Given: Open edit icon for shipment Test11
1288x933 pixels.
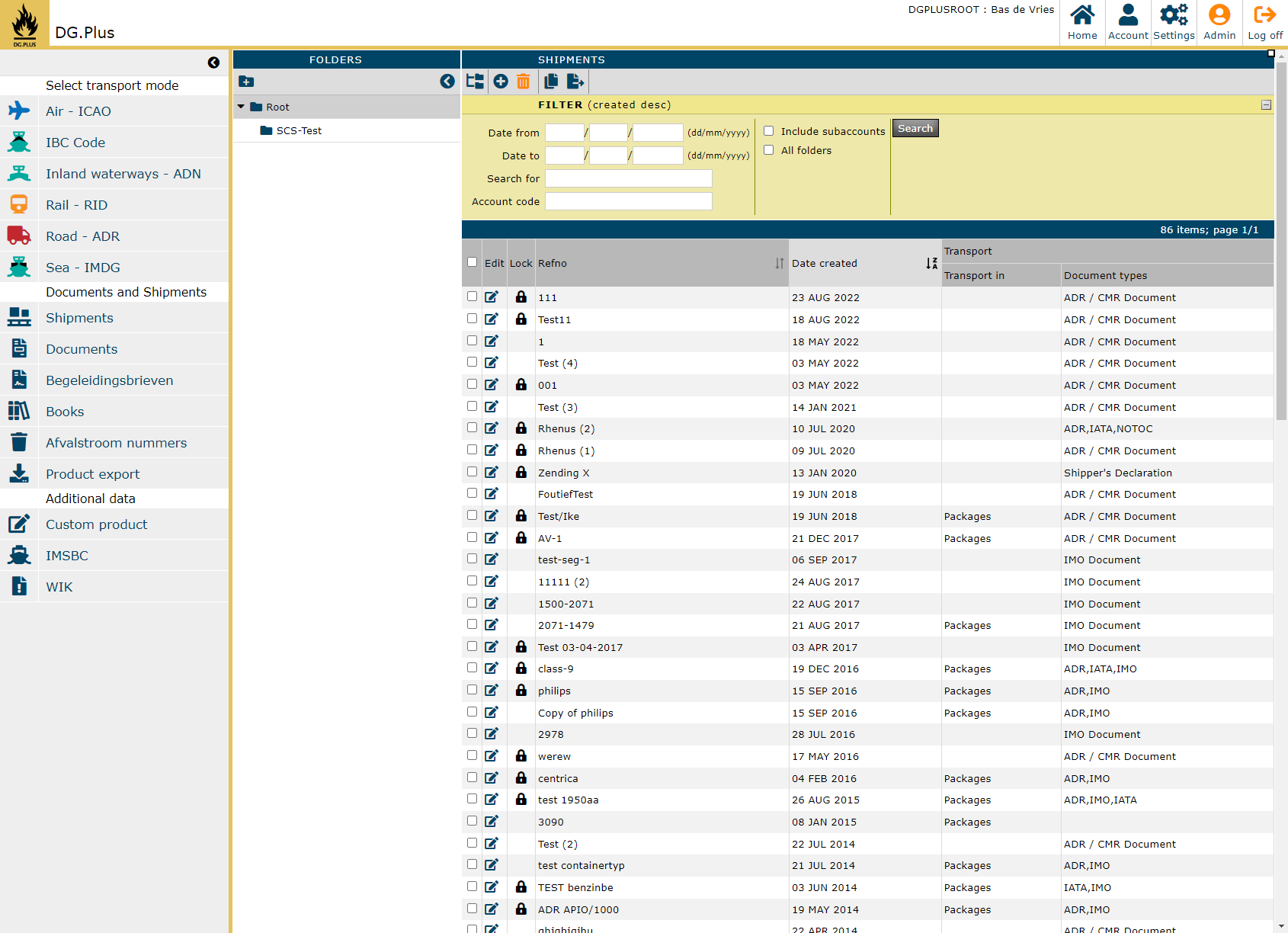Looking at the screenshot, I should [492, 319].
